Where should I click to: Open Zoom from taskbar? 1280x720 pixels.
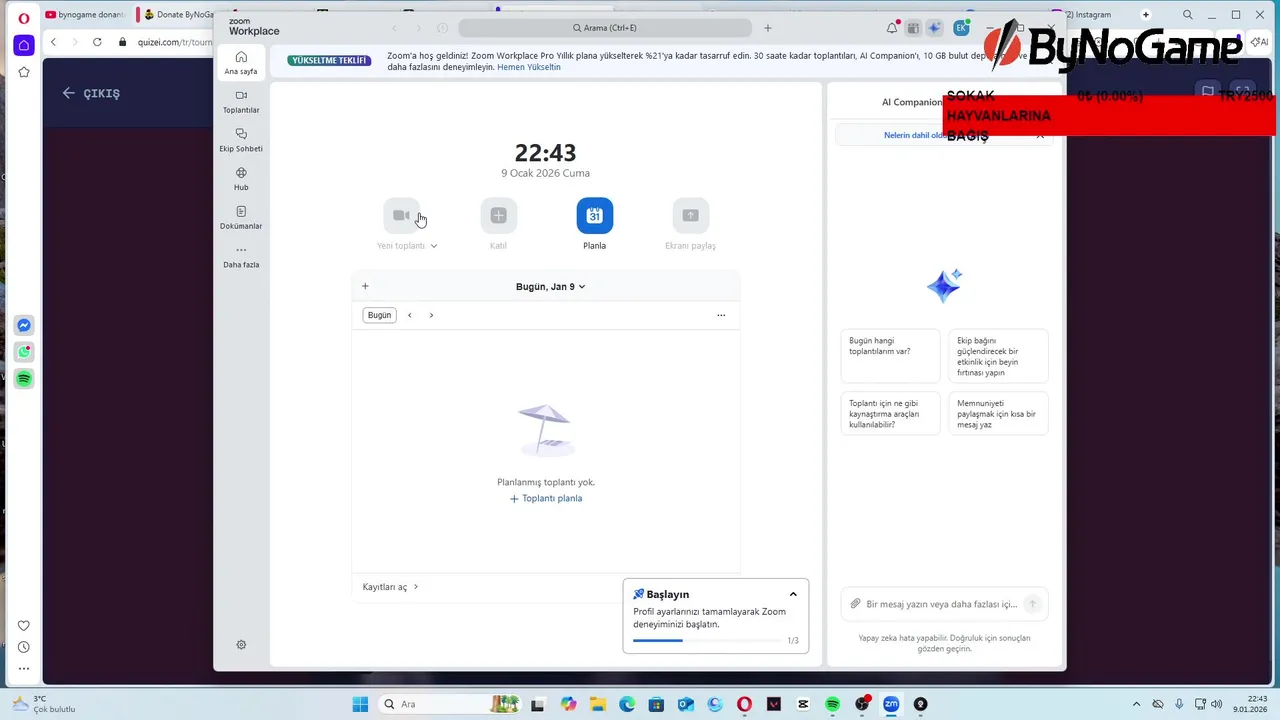point(891,704)
